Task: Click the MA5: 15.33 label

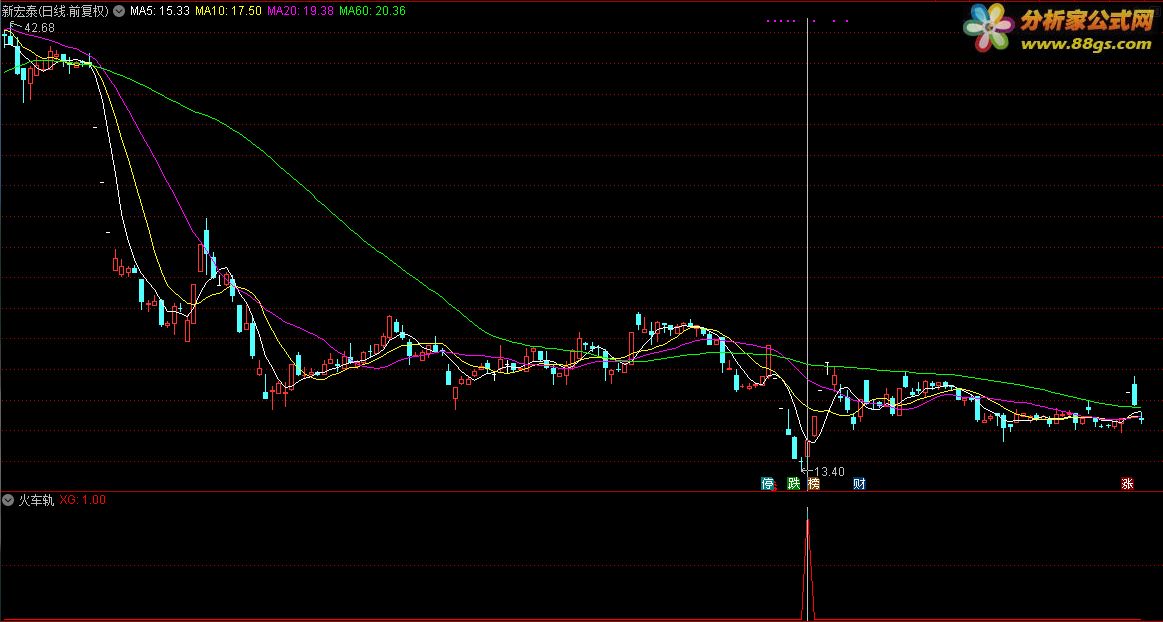Action: coord(159,11)
